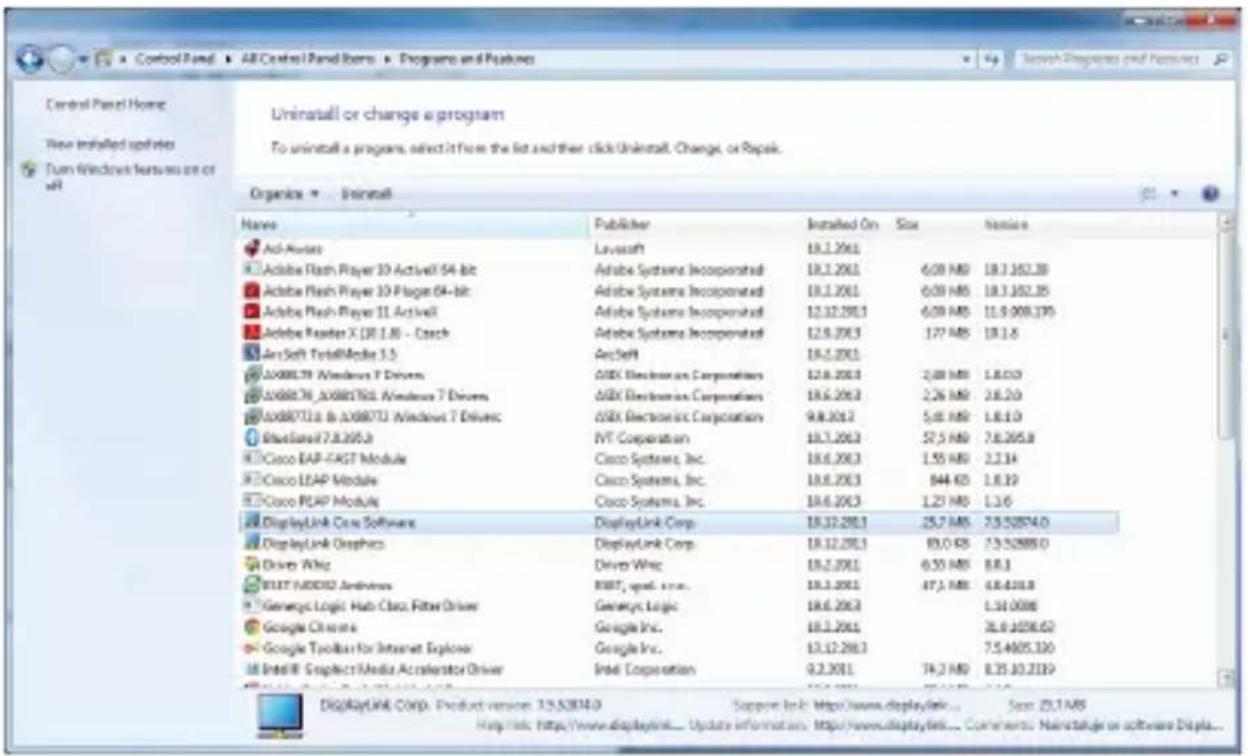Click the Ad-Aware program icon

251,247
